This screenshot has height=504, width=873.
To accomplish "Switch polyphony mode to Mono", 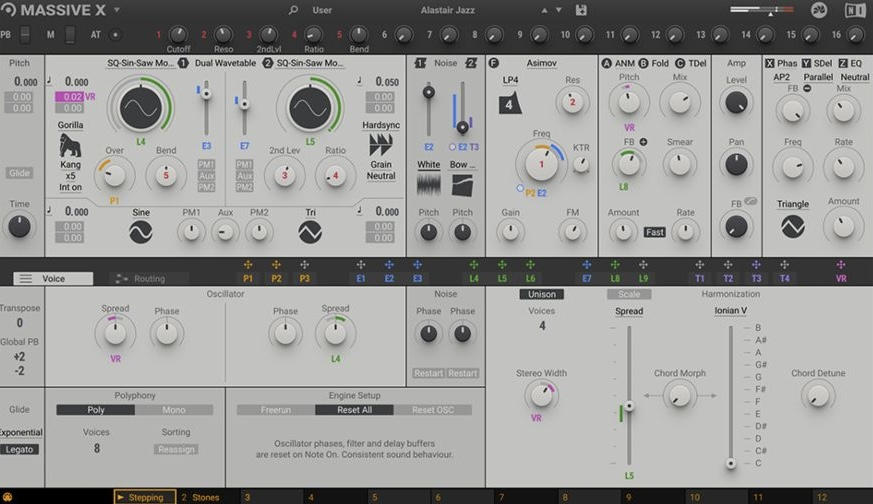I will [x=173, y=410].
